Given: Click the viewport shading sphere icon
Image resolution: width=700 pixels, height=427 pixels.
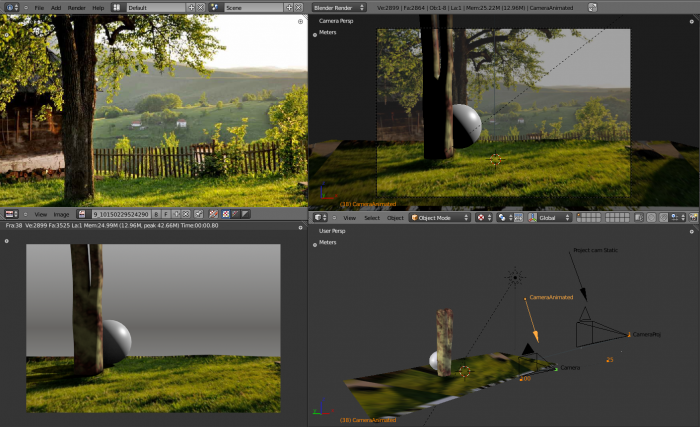Looking at the screenshot, I should [x=481, y=217].
